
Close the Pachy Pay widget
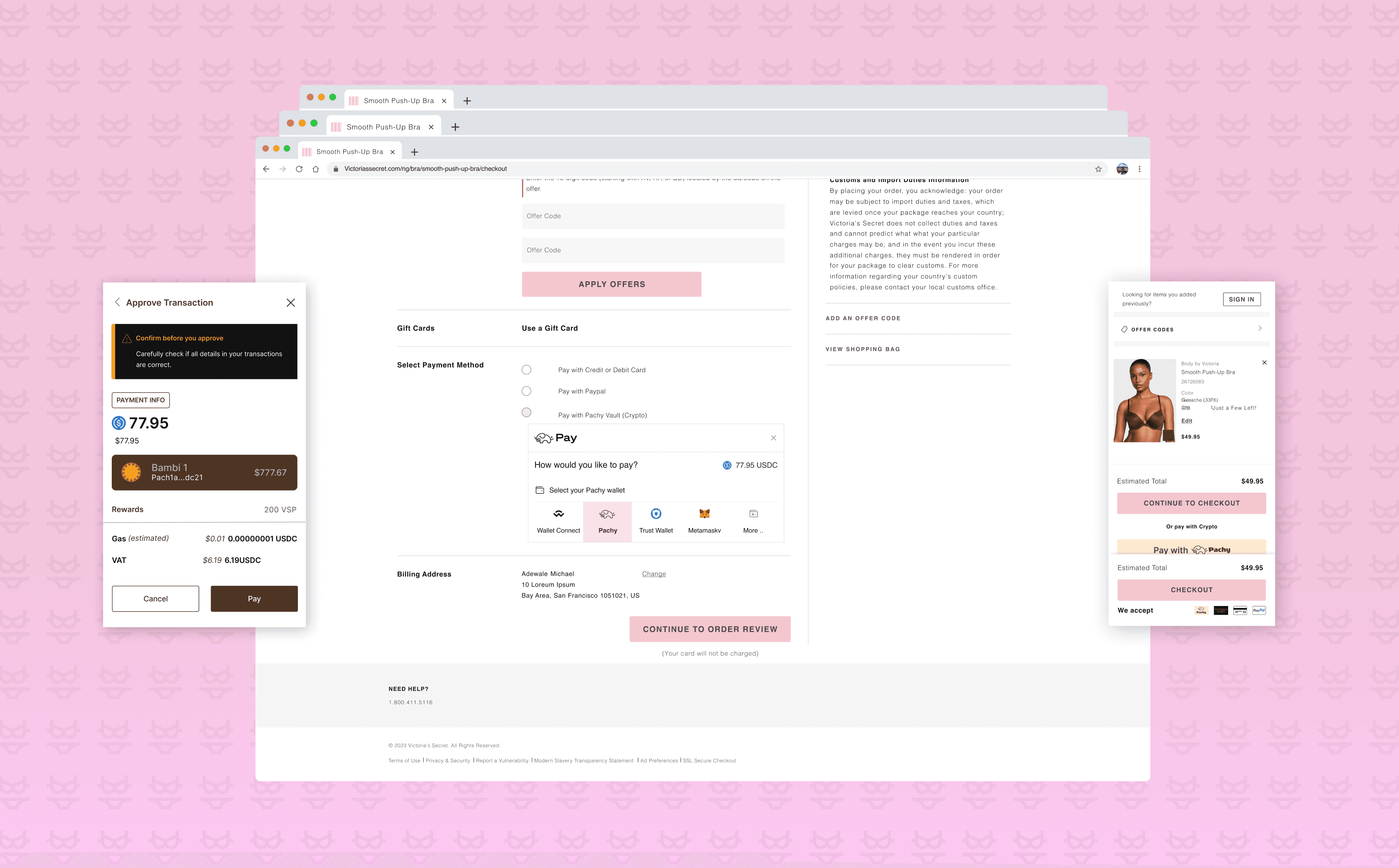773,438
